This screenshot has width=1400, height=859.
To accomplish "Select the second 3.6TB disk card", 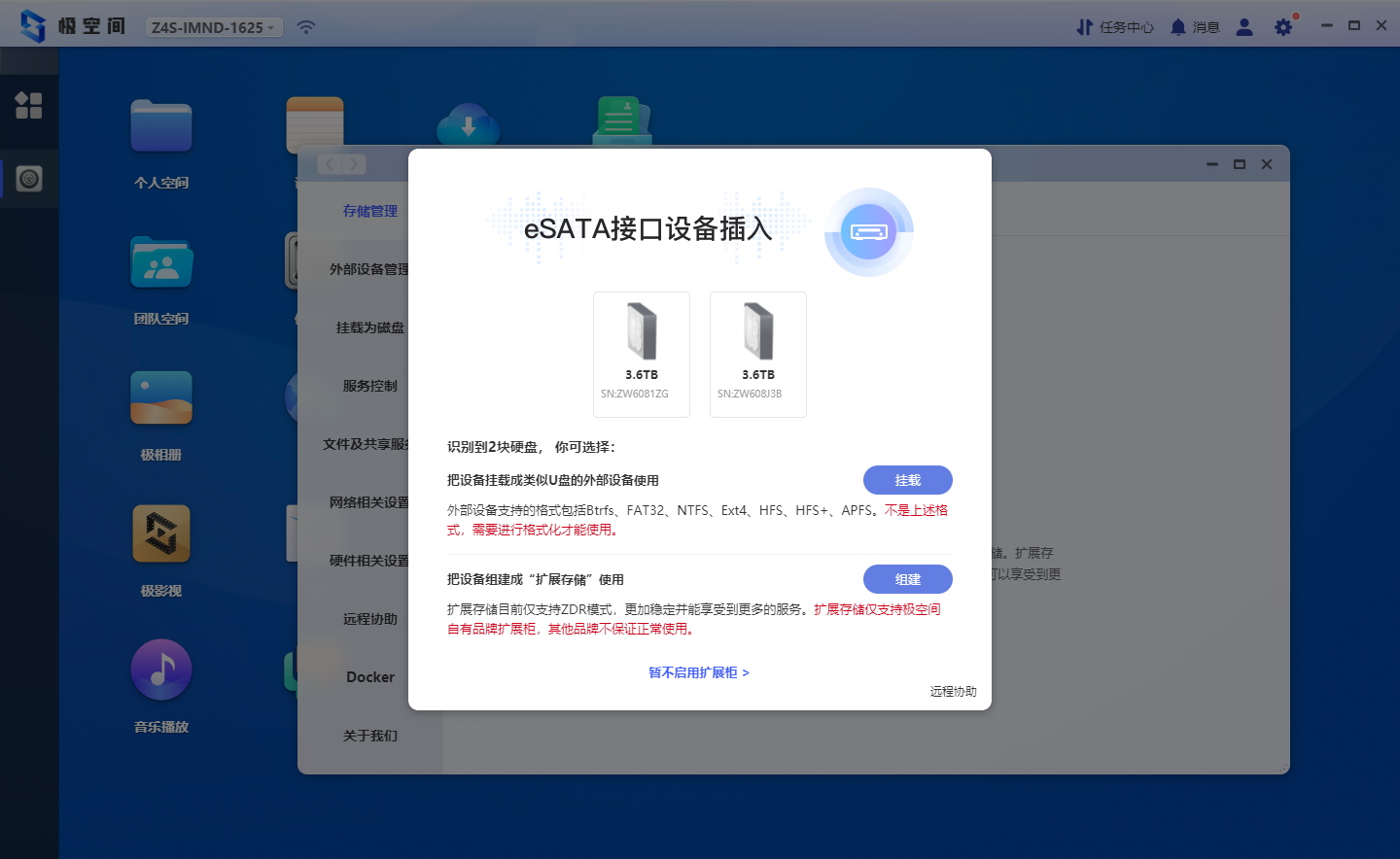I will [758, 355].
